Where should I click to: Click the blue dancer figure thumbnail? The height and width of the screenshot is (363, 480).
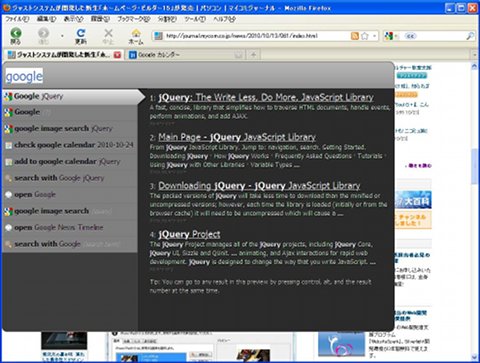[x=341, y=344]
